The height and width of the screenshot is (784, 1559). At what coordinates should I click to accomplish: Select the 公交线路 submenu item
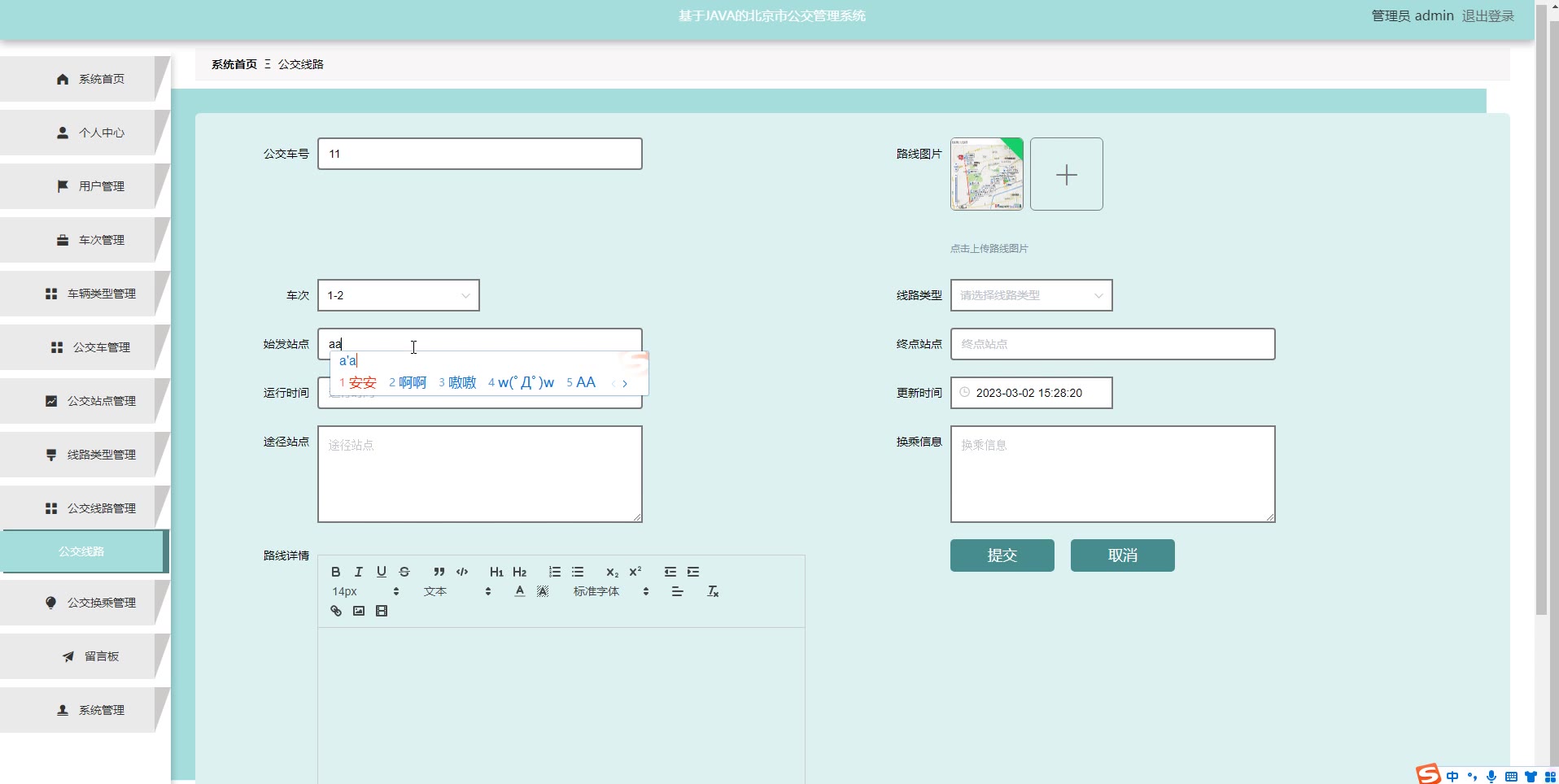tap(85, 551)
